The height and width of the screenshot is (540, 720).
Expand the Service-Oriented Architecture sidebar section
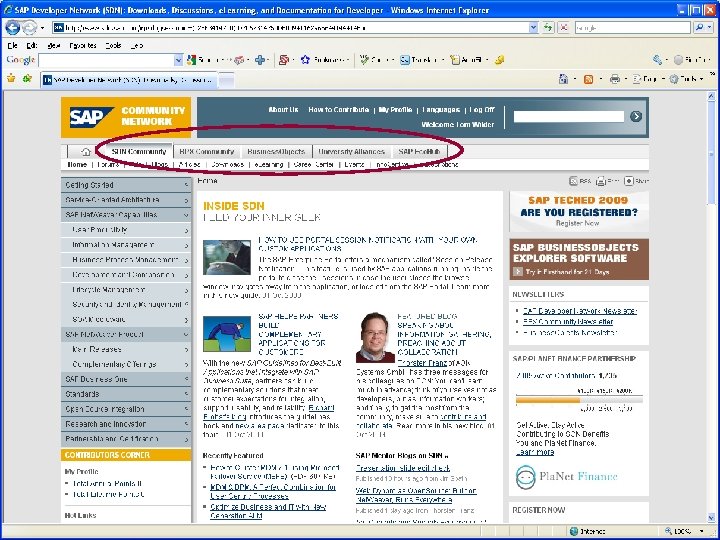click(126, 200)
